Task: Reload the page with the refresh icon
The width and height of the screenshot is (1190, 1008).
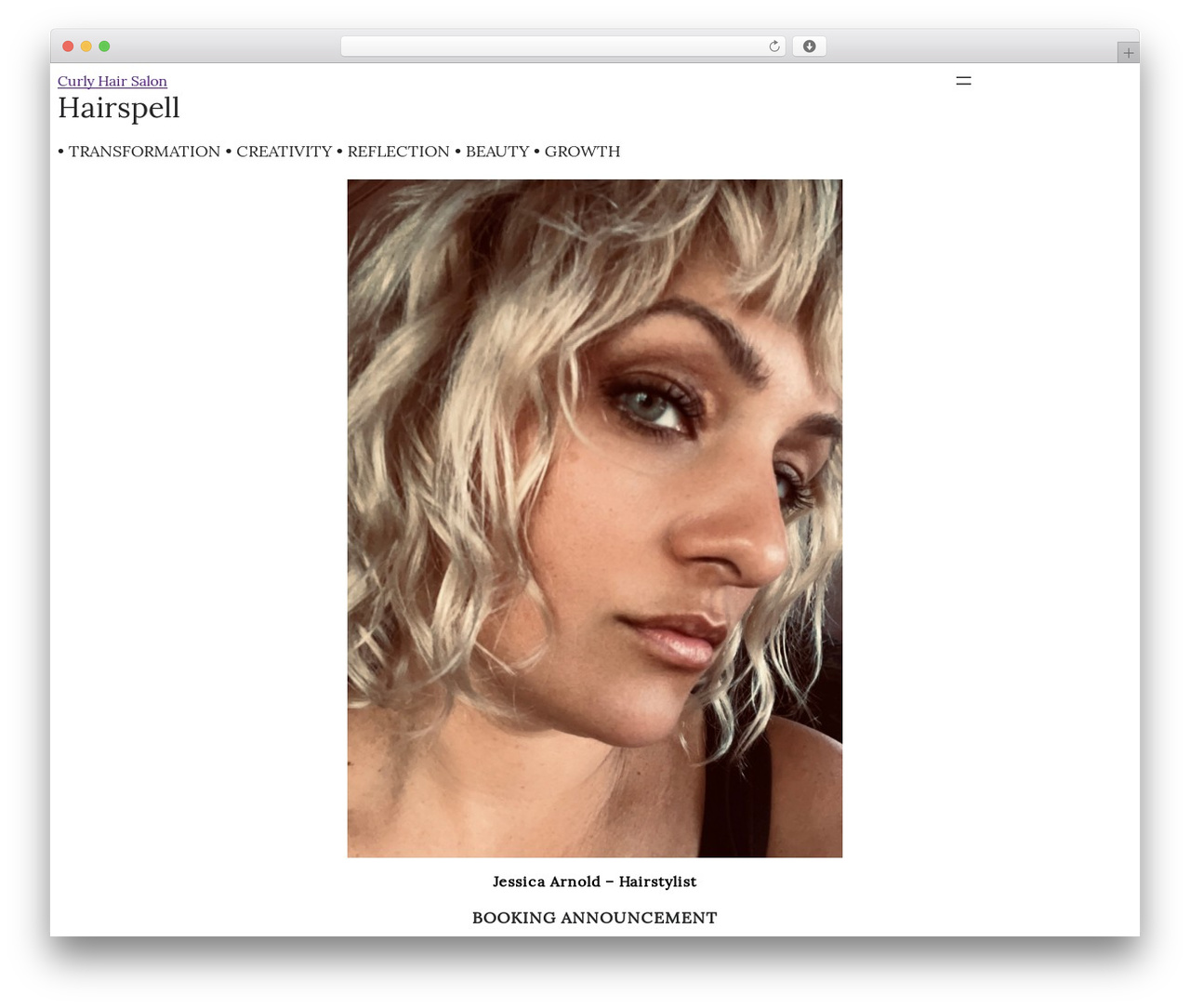Action: point(774,46)
